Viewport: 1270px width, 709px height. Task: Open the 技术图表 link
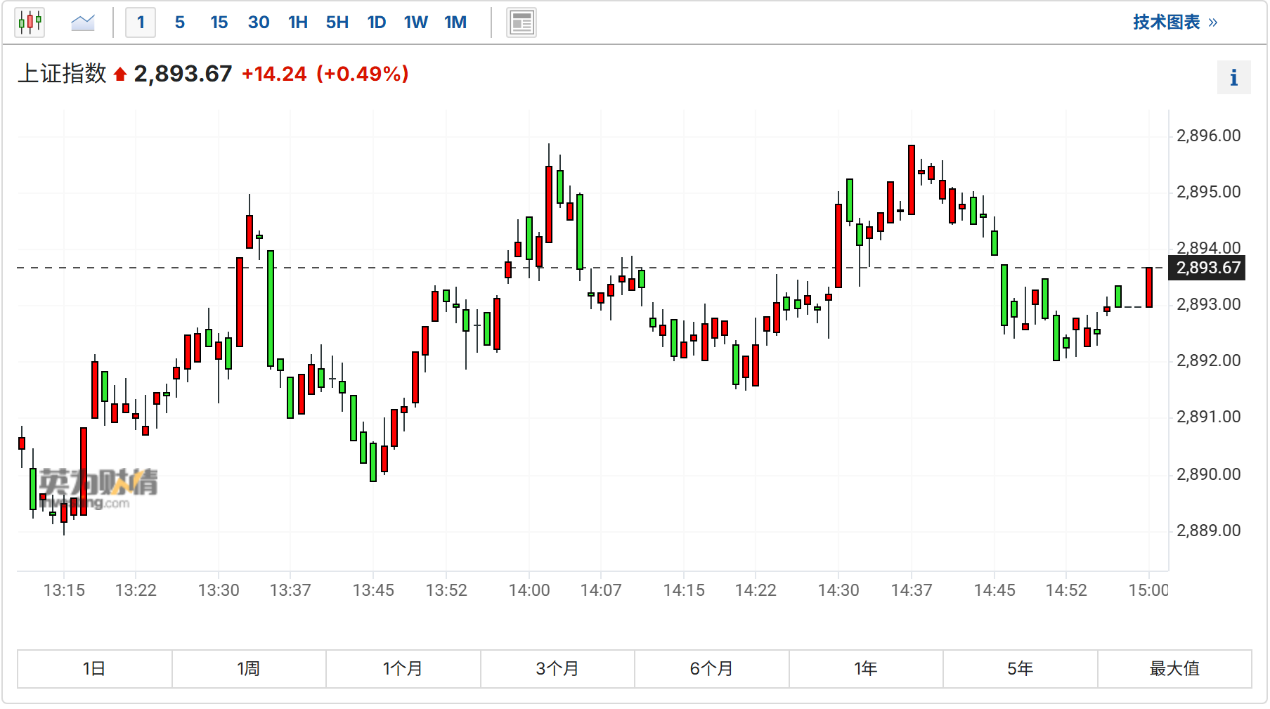[x=1174, y=22]
